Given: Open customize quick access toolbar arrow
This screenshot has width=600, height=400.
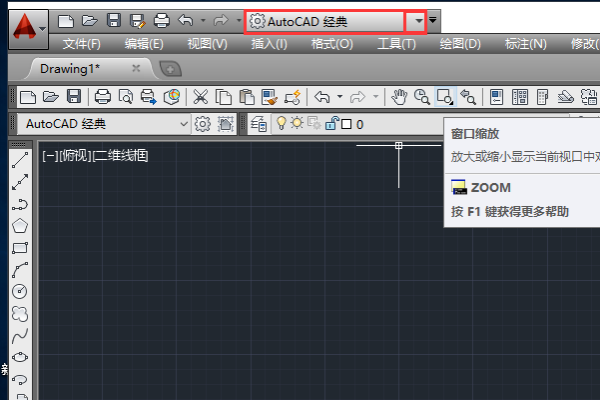Looking at the screenshot, I should pos(433,20).
